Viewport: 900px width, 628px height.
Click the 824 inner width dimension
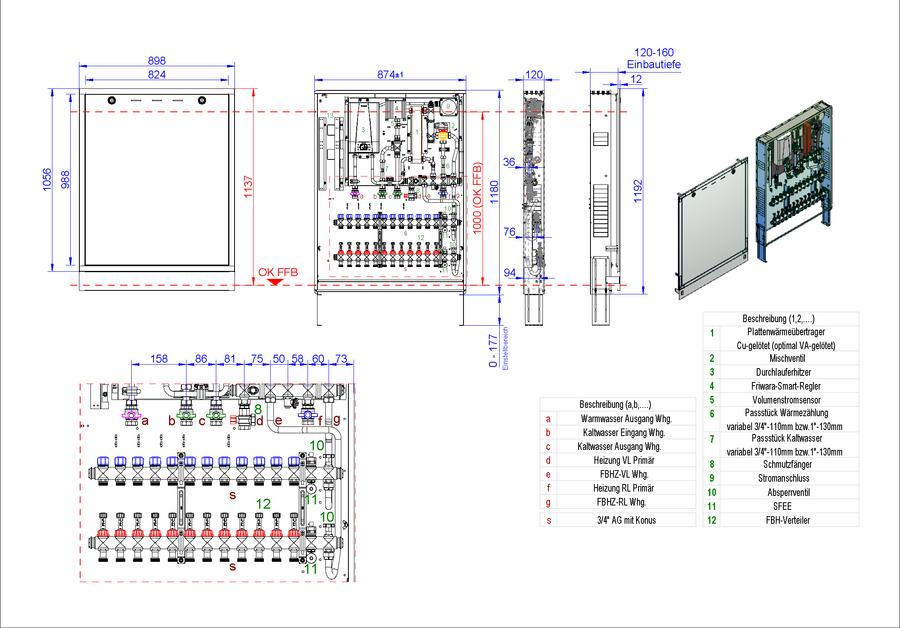157,75
